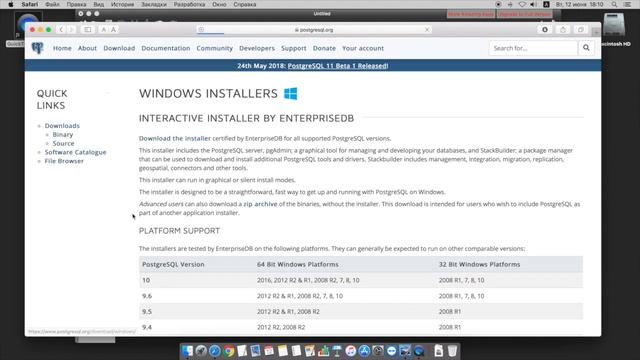Open the Documentation nav link
The height and width of the screenshot is (360, 640).
point(166,48)
